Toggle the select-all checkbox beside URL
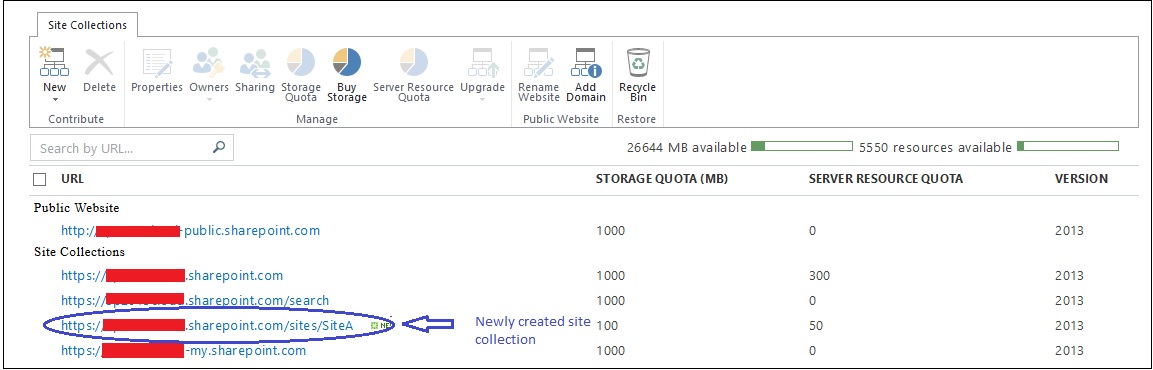The image size is (1153, 370). pos(40,179)
